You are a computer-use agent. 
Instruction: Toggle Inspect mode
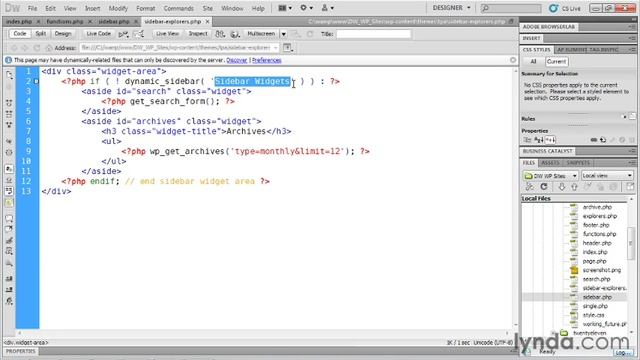198,34
